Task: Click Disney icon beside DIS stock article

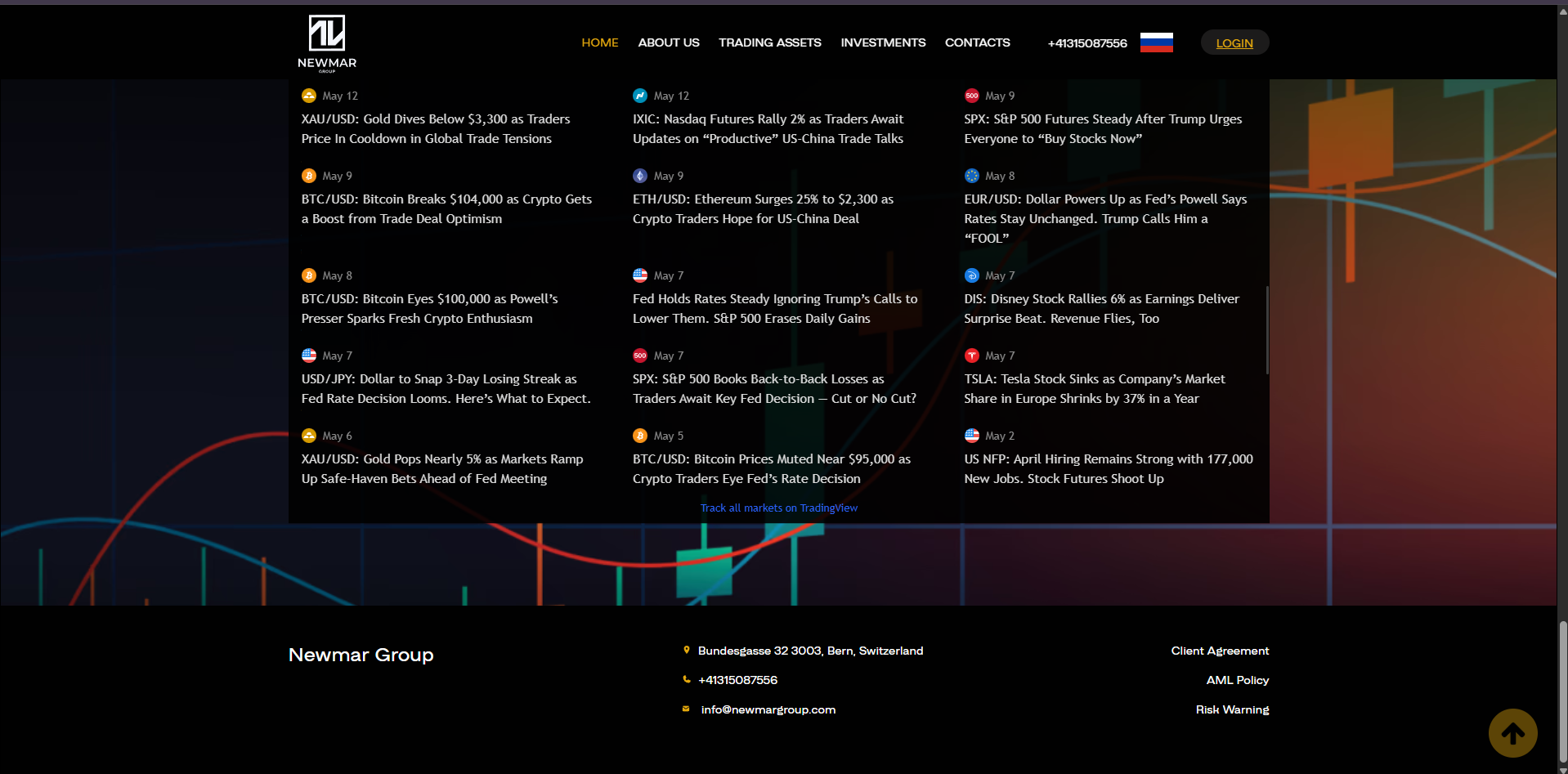Action: pos(971,275)
